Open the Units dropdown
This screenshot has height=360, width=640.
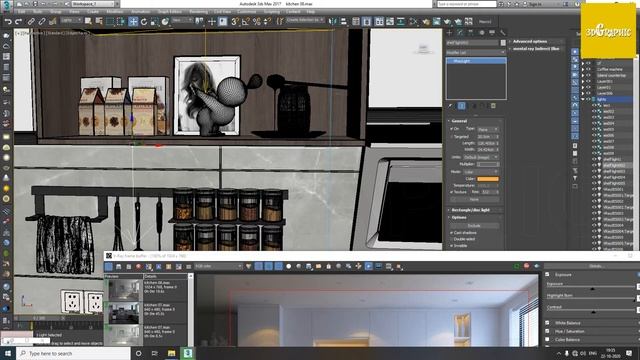(481, 157)
